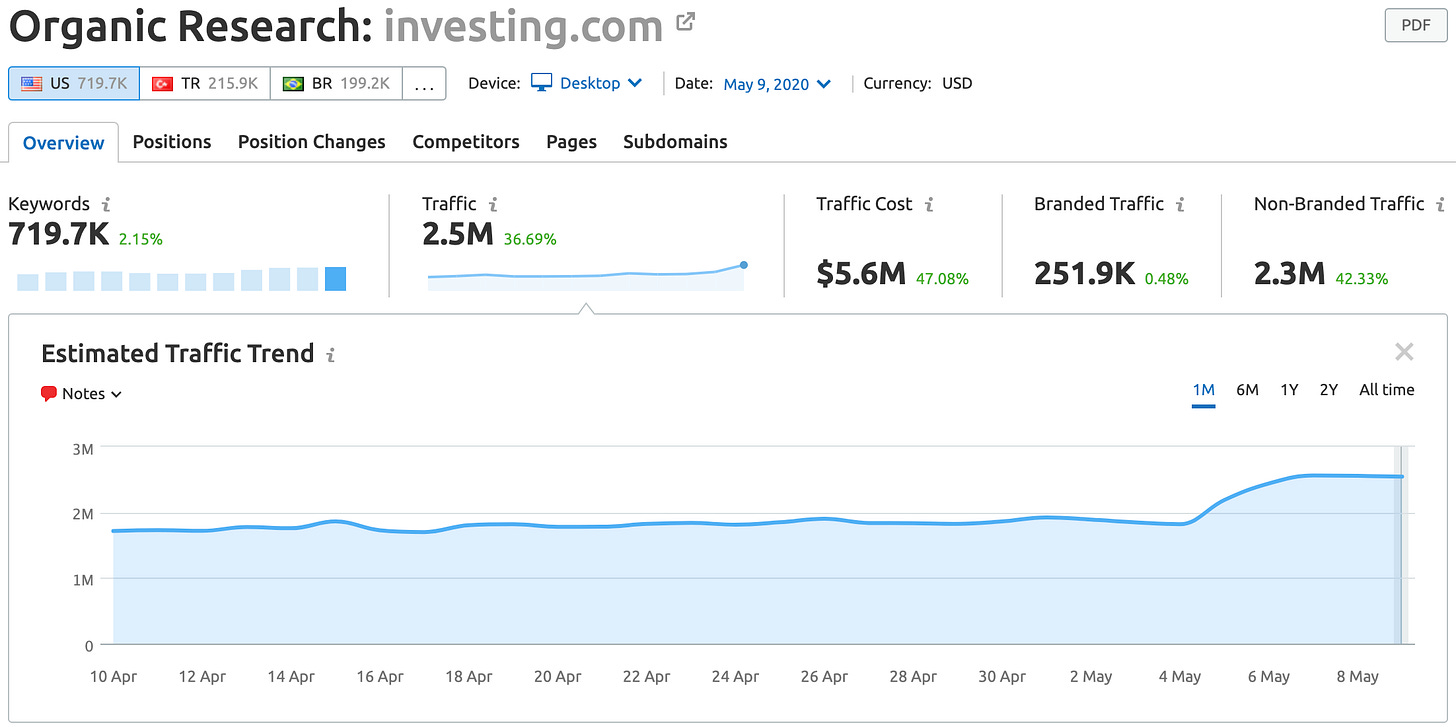Select the 1Y time range
This screenshot has height=727, width=1456.
(1289, 390)
